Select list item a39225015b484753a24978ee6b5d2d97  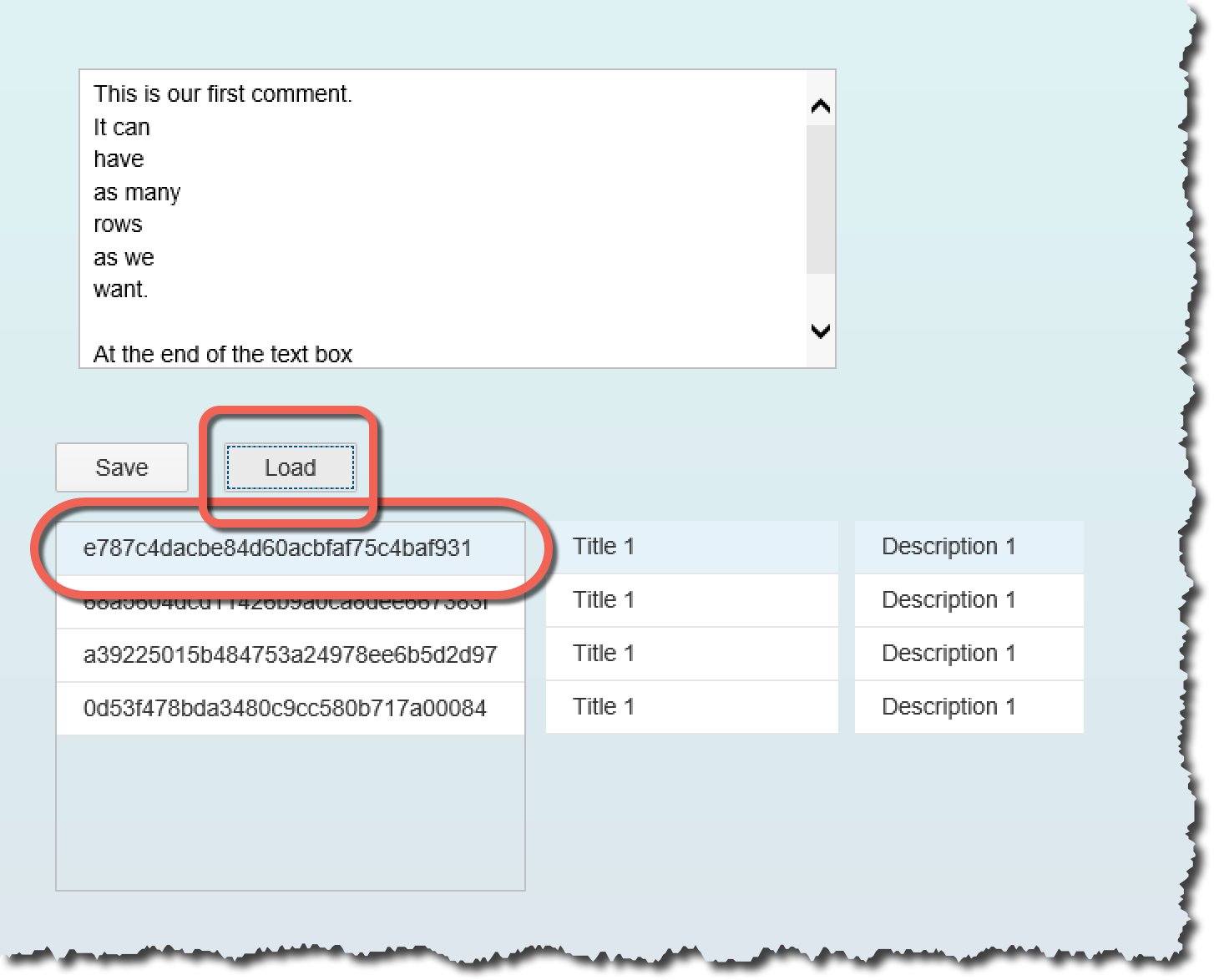(x=291, y=655)
